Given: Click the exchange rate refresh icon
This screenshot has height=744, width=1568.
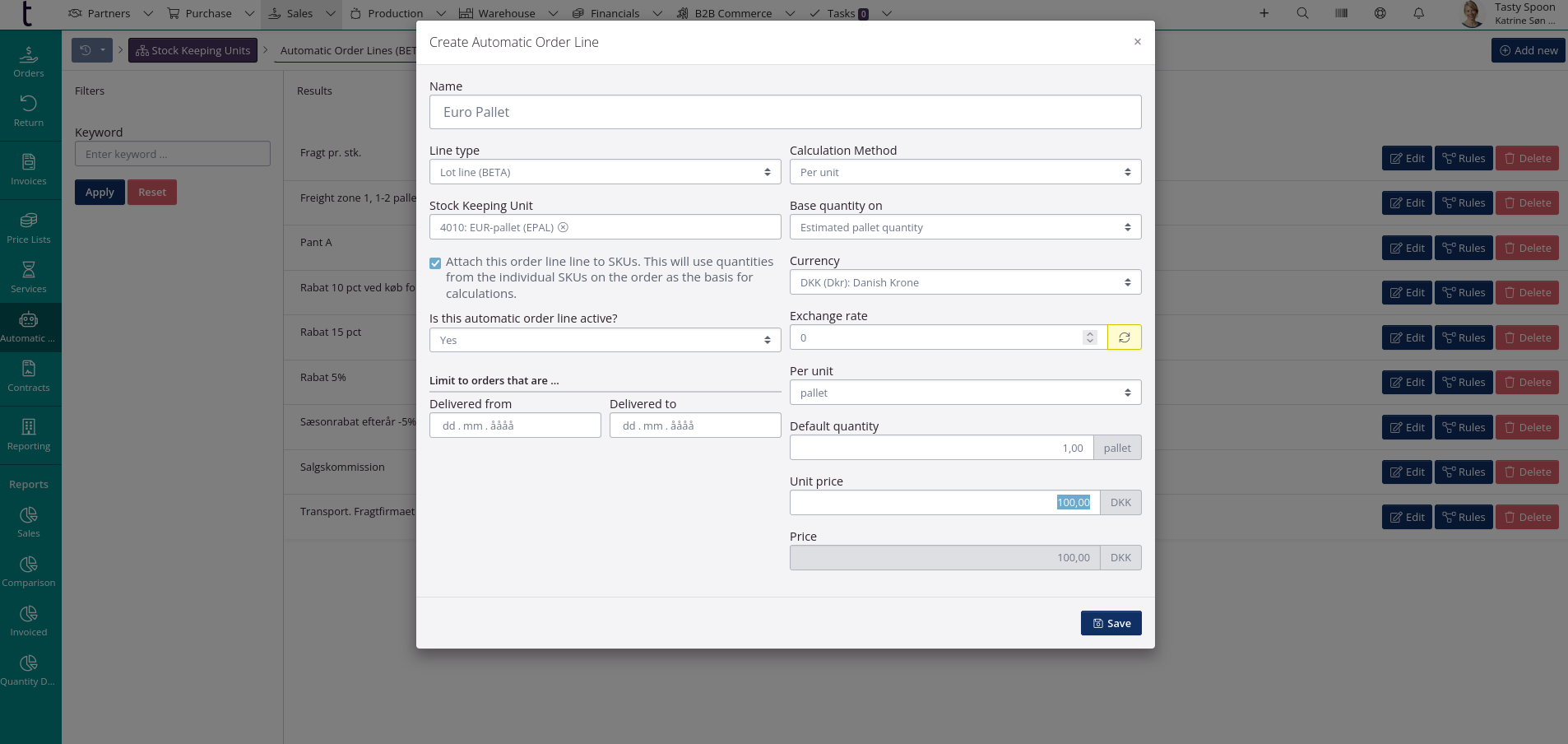Looking at the screenshot, I should click(x=1124, y=337).
